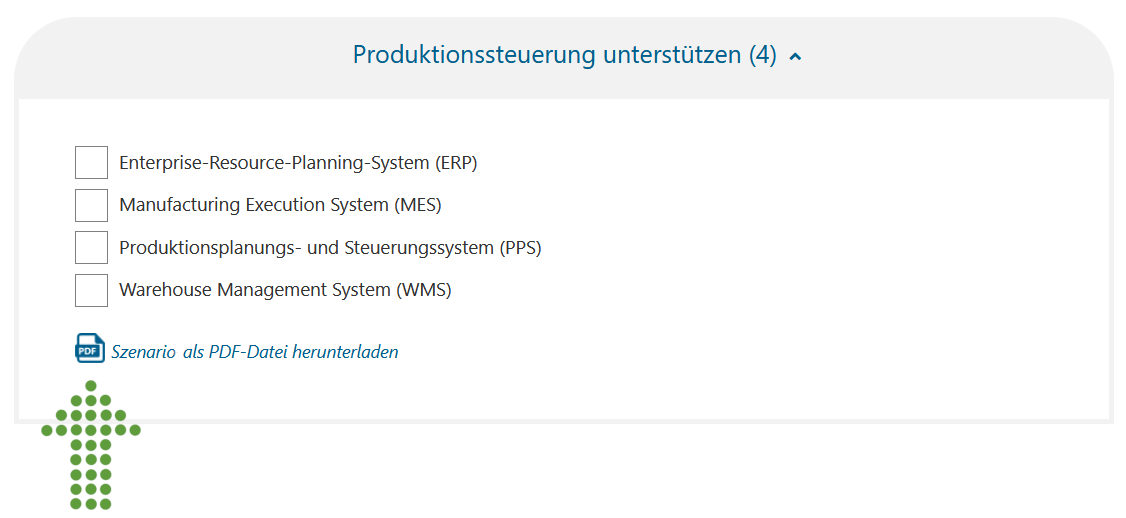Check the Enterprise-Resource-Planning-System (ERP) box
Viewport: 1126px width, 518px height.
pos(91,162)
